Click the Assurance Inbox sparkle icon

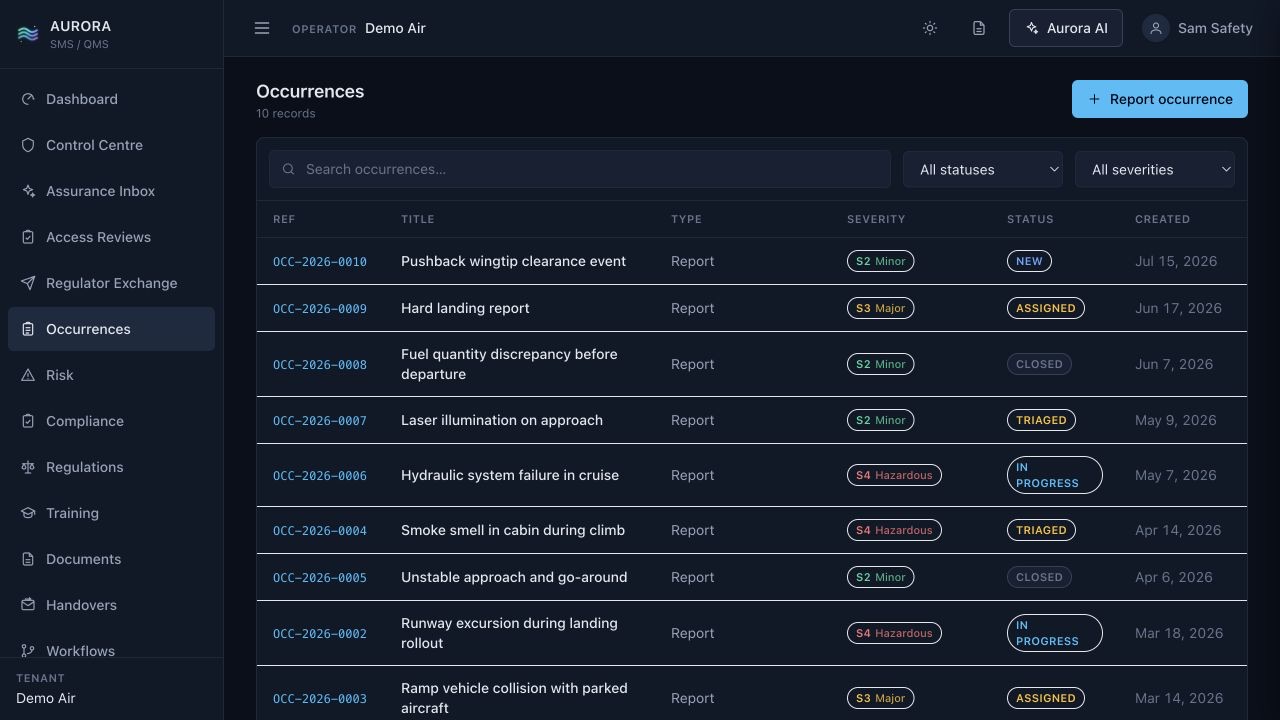[x=28, y=191]
